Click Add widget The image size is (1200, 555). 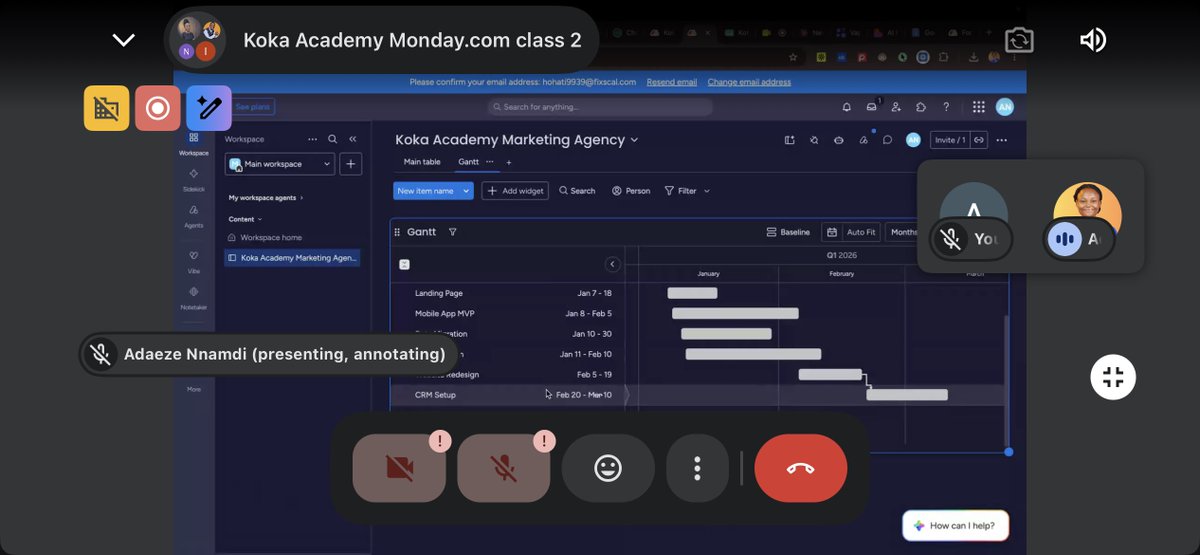coord(515,191)
